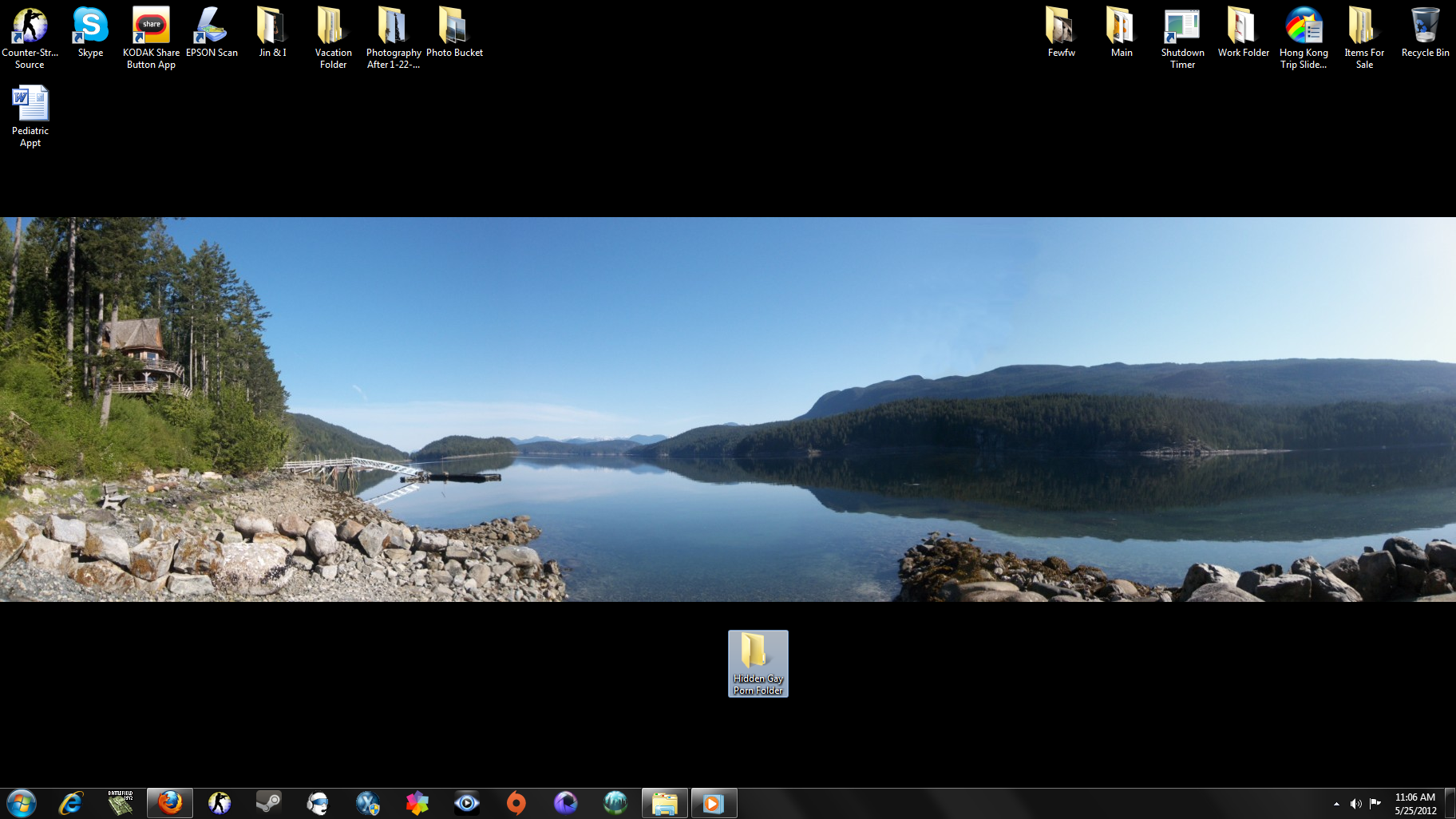Select the Jin & I folder
The height and width of the screenshot is (819, 1456).
(x=272, y=33)
